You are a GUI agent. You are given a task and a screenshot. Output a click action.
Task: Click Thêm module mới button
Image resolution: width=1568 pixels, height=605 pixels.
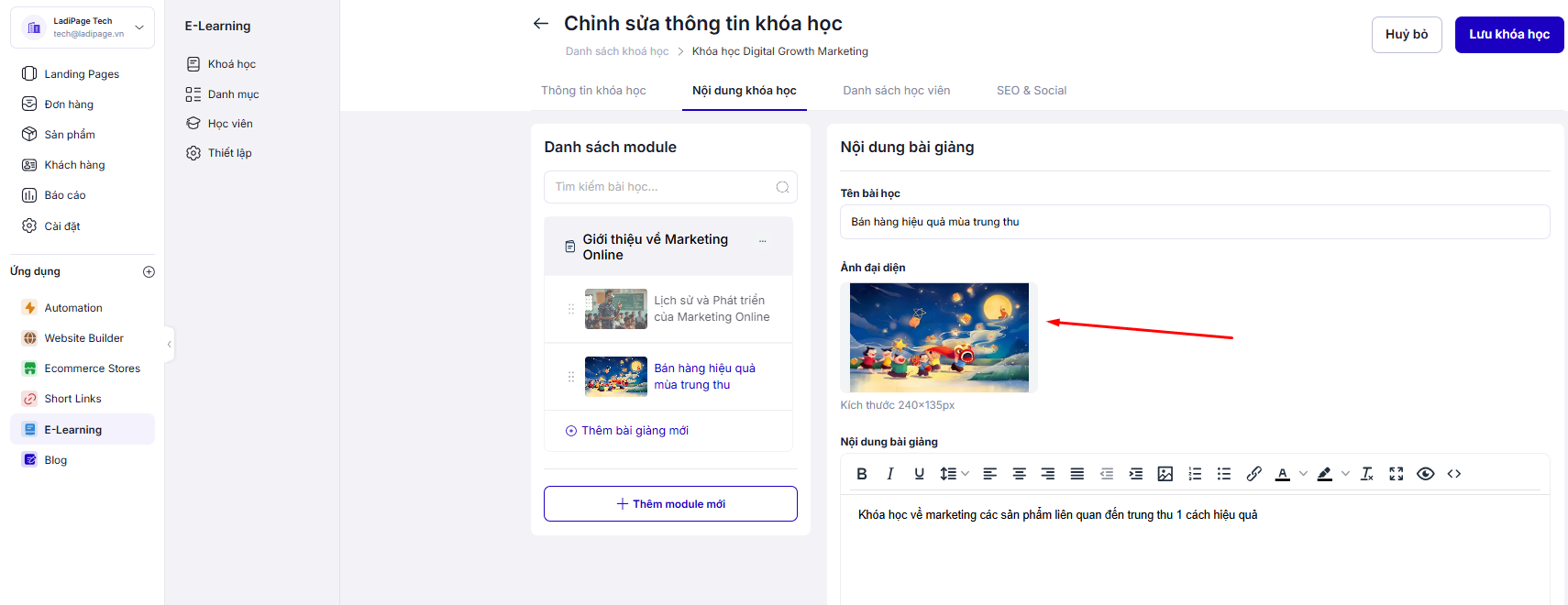pyautogui.click(x=670, y=504)
